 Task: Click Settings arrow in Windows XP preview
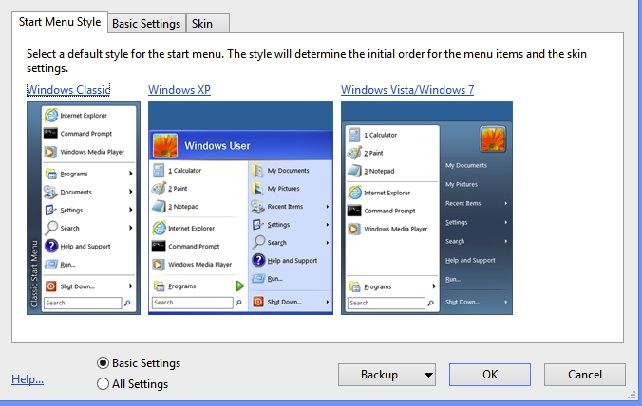328,225
